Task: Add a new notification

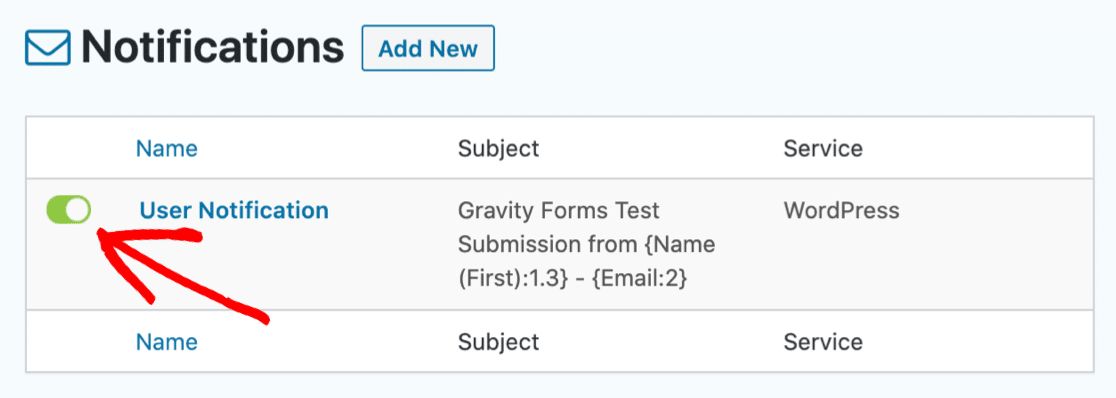Action: click(428, 49)
